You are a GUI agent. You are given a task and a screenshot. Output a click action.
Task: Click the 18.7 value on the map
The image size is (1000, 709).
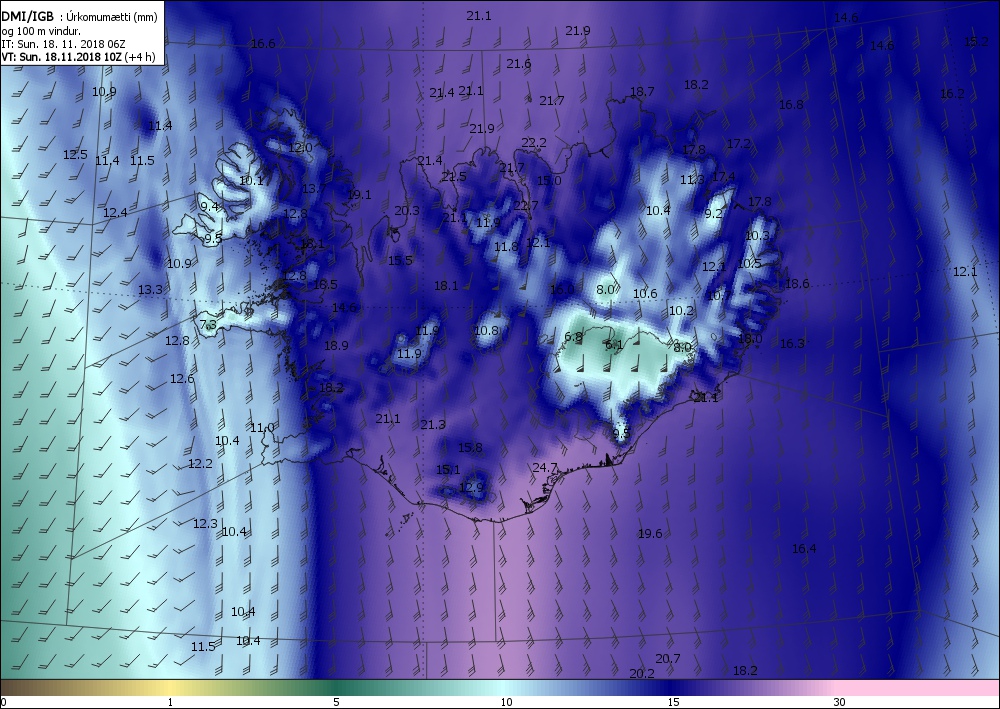pyautogui.click(x=642, y=92)
